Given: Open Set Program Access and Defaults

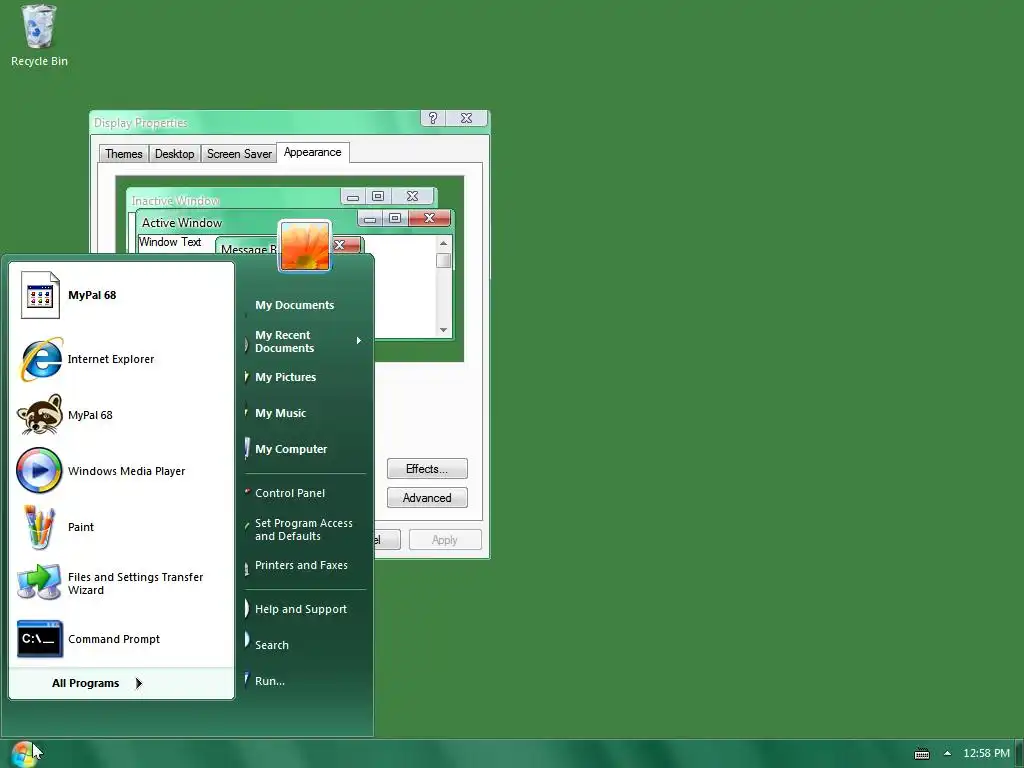Looking at the screenshot, I should [x=305, y=530].
